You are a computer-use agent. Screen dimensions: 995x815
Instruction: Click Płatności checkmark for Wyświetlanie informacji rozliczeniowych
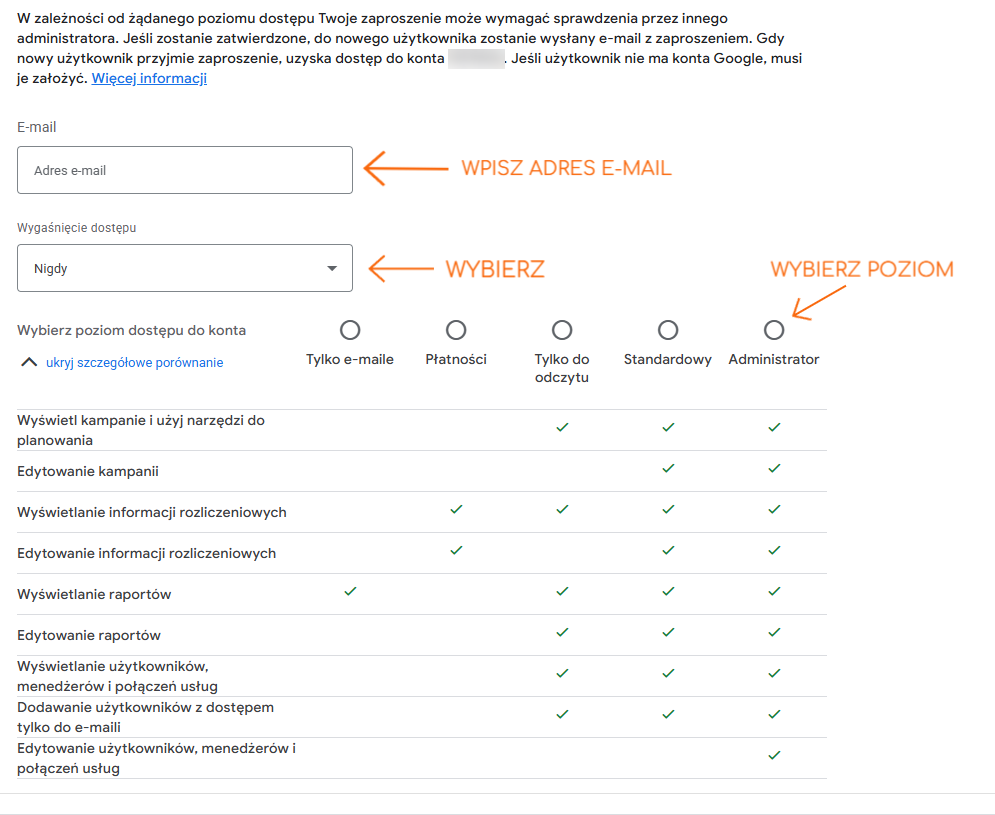(x=456, y=509)
